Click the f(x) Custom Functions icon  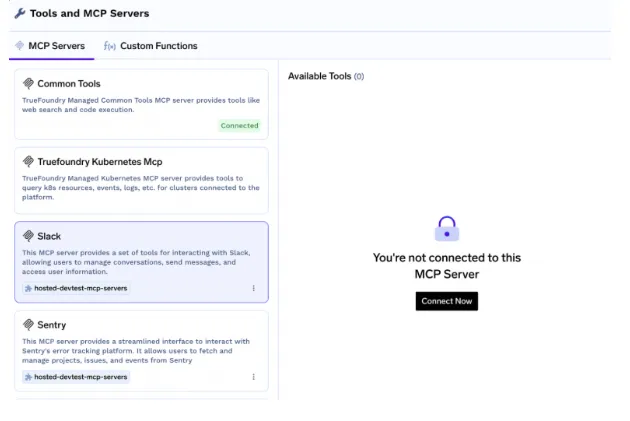pyautogui.click(x=109, y=46)
